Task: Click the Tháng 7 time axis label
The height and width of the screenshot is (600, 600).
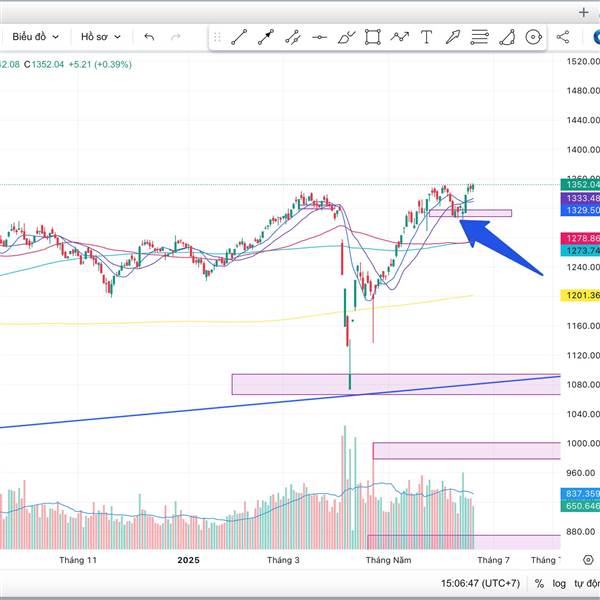Action: coord(493,560)
